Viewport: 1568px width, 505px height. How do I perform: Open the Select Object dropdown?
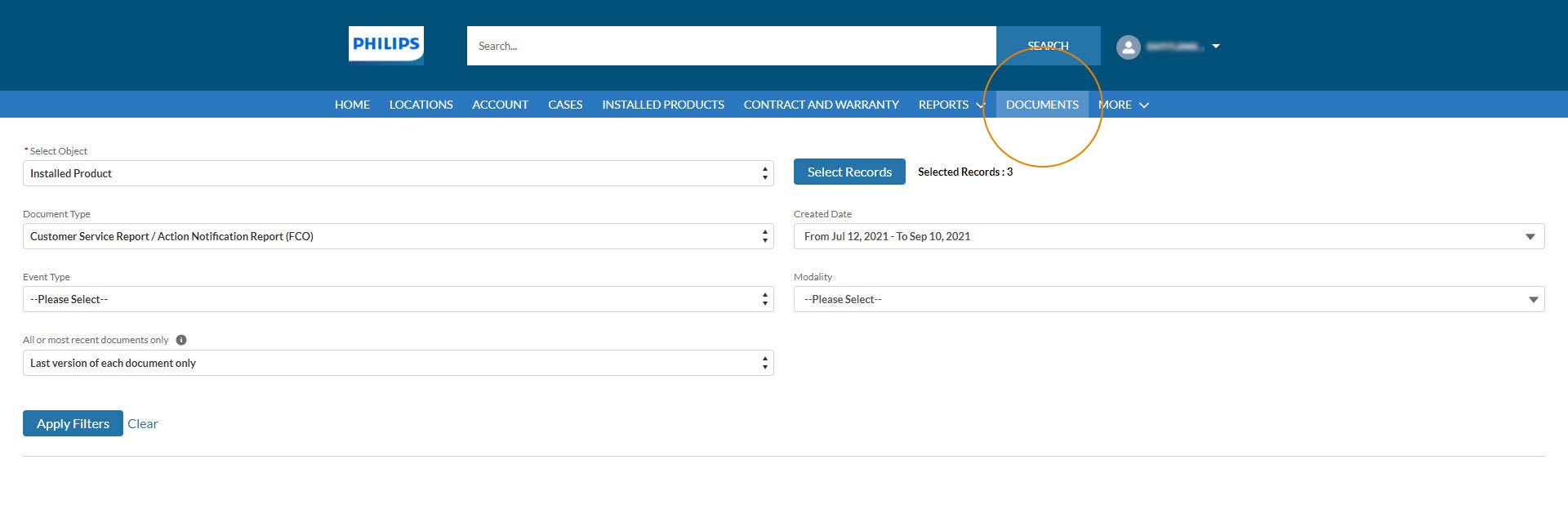(x=398, y=173)
